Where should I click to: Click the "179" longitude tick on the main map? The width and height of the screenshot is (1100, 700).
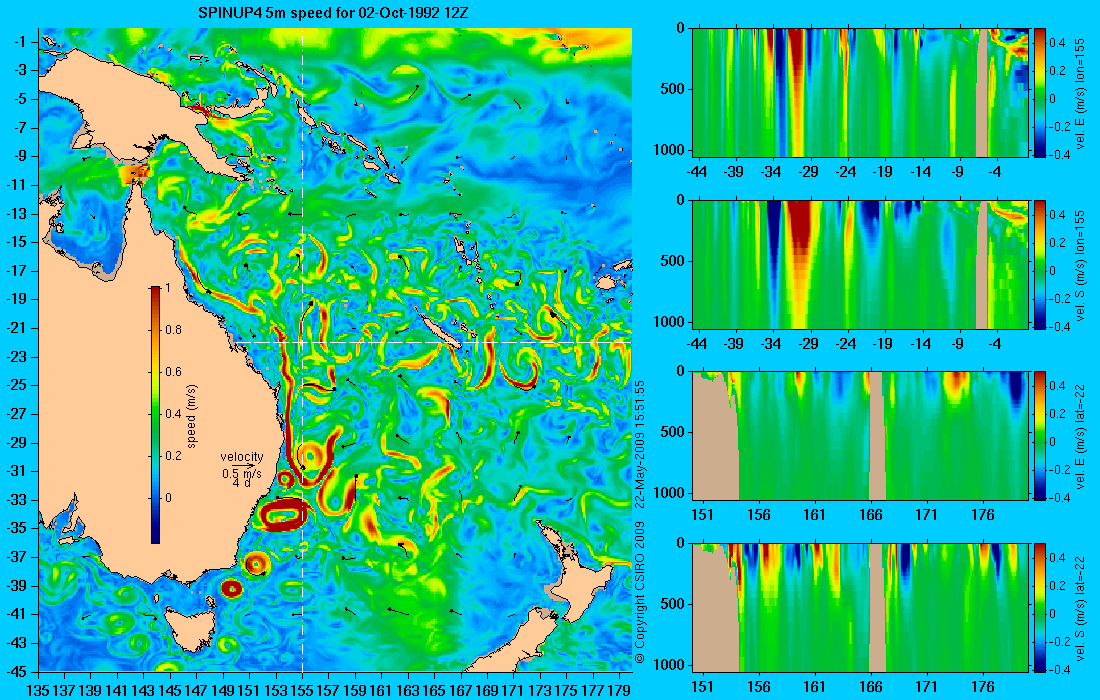[619, 691]
